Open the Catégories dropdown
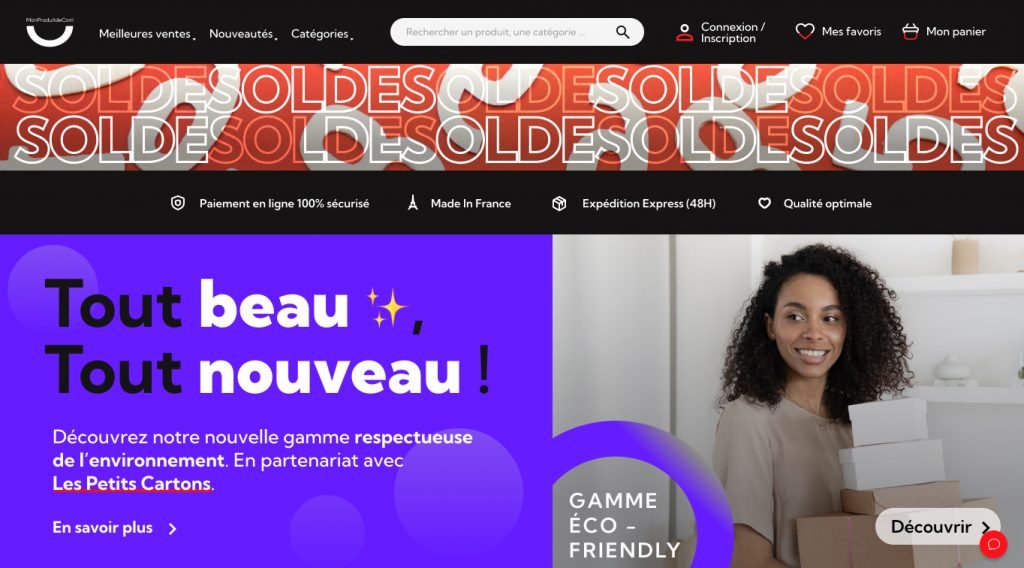 [x=322, y=34]
